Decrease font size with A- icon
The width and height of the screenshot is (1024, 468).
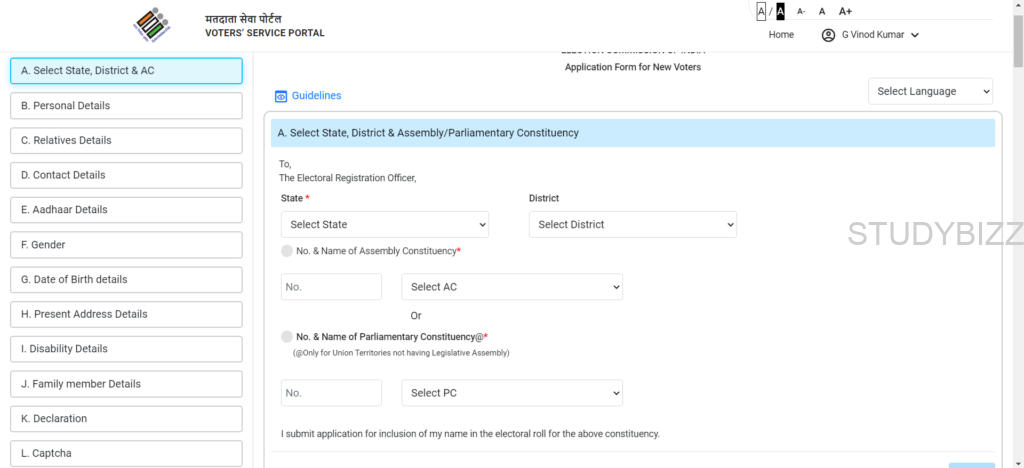click(x=801, y=11)
